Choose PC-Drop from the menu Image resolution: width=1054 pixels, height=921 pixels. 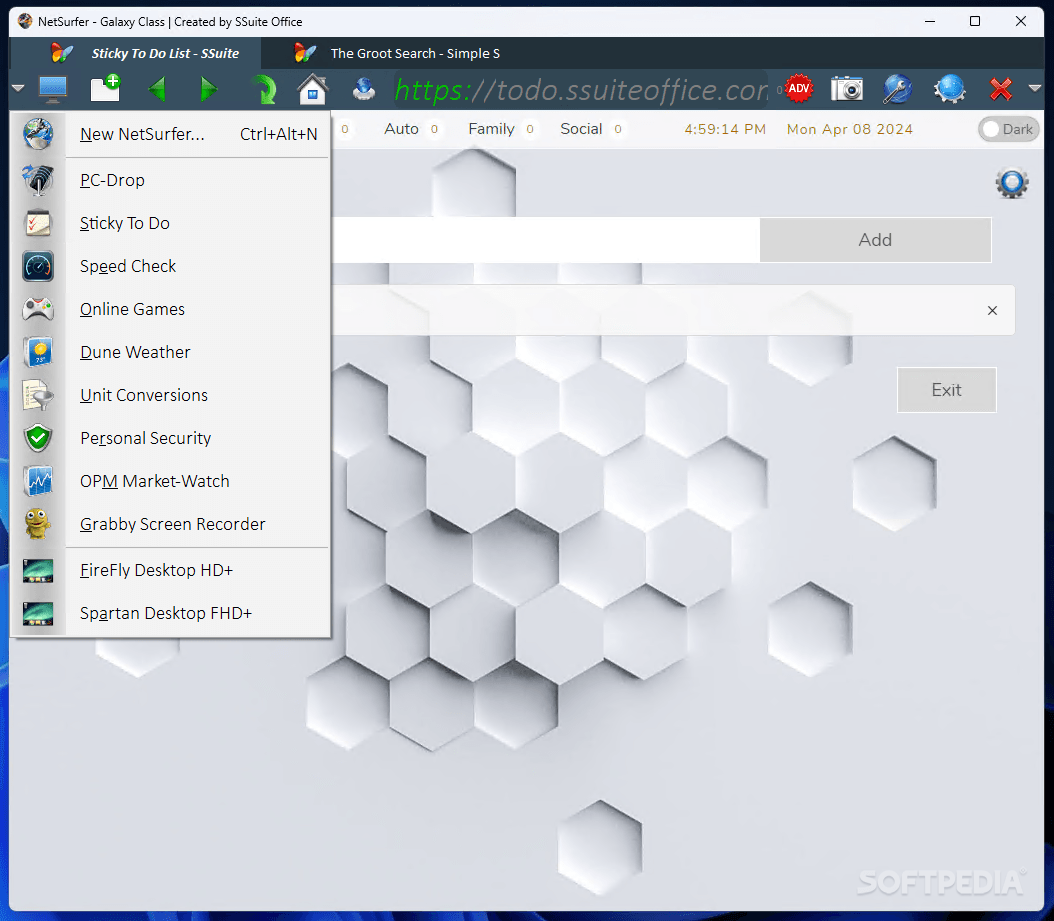coord(171,180)
